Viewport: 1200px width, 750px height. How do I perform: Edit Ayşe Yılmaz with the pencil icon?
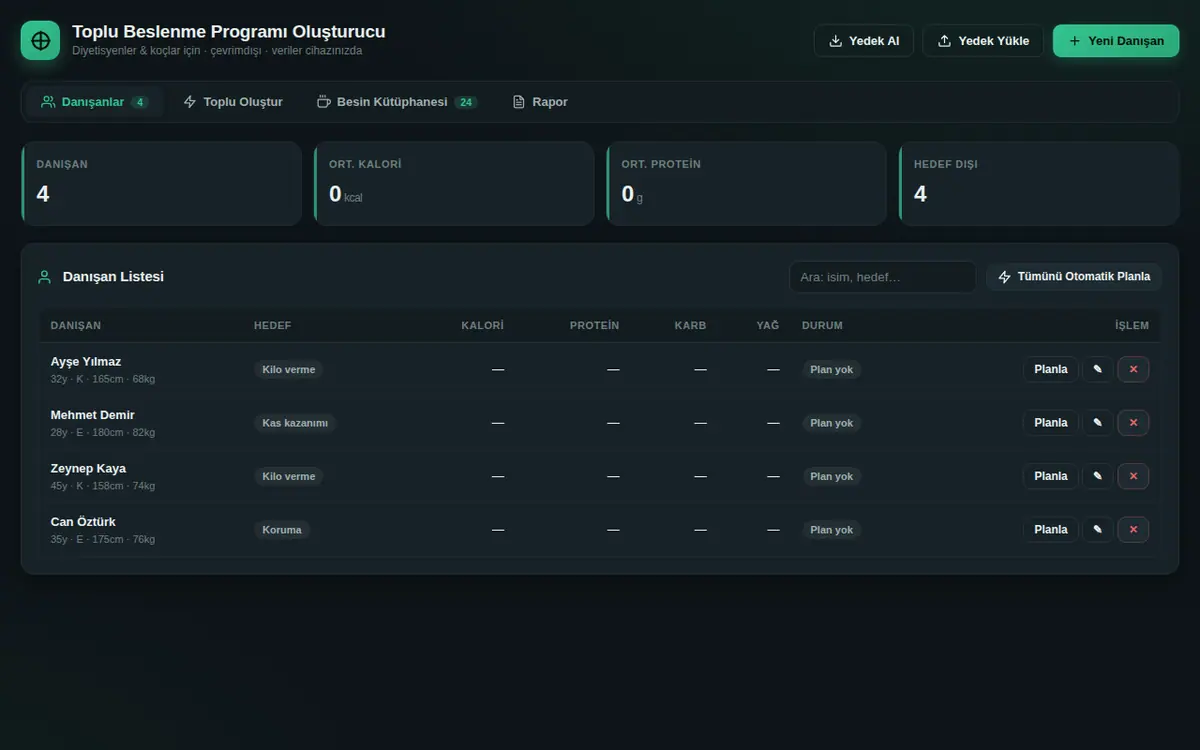point(1097,369)
